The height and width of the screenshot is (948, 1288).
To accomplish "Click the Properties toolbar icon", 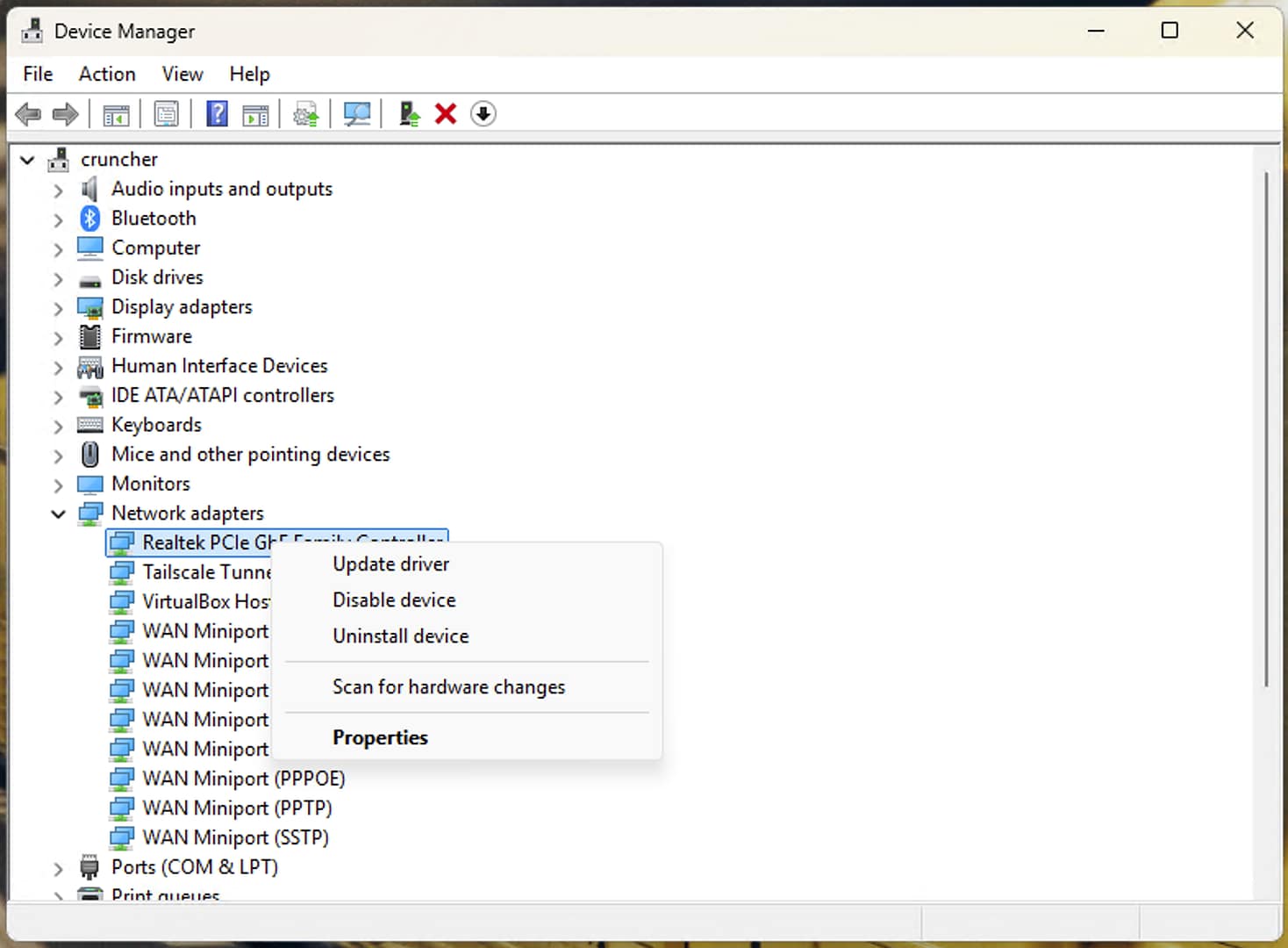I will (x=166, y=113).
